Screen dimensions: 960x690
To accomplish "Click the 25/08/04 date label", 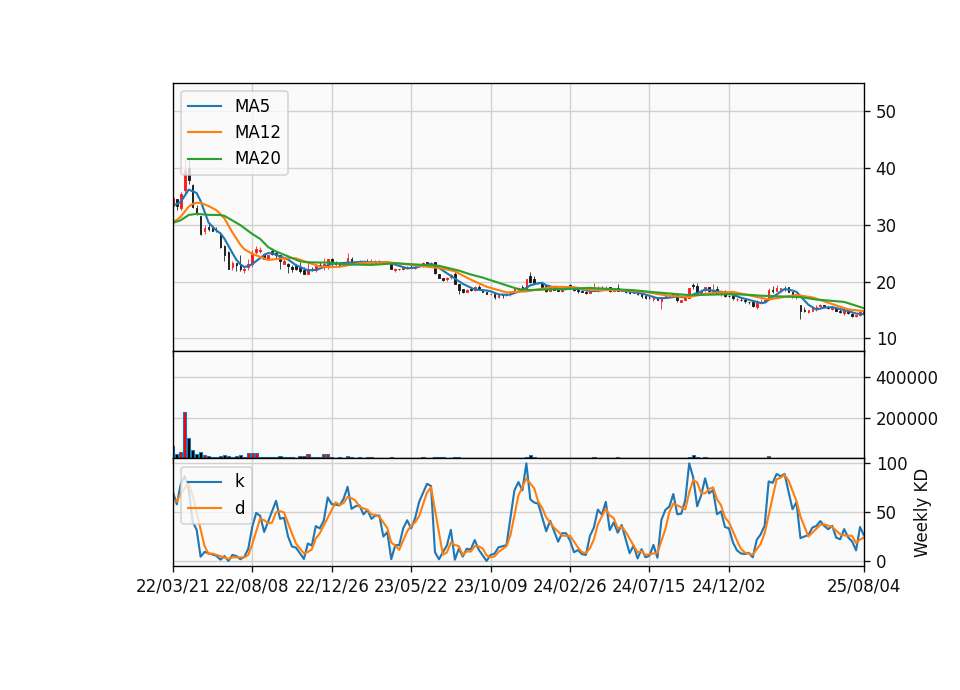I will [x=863, y=586].
